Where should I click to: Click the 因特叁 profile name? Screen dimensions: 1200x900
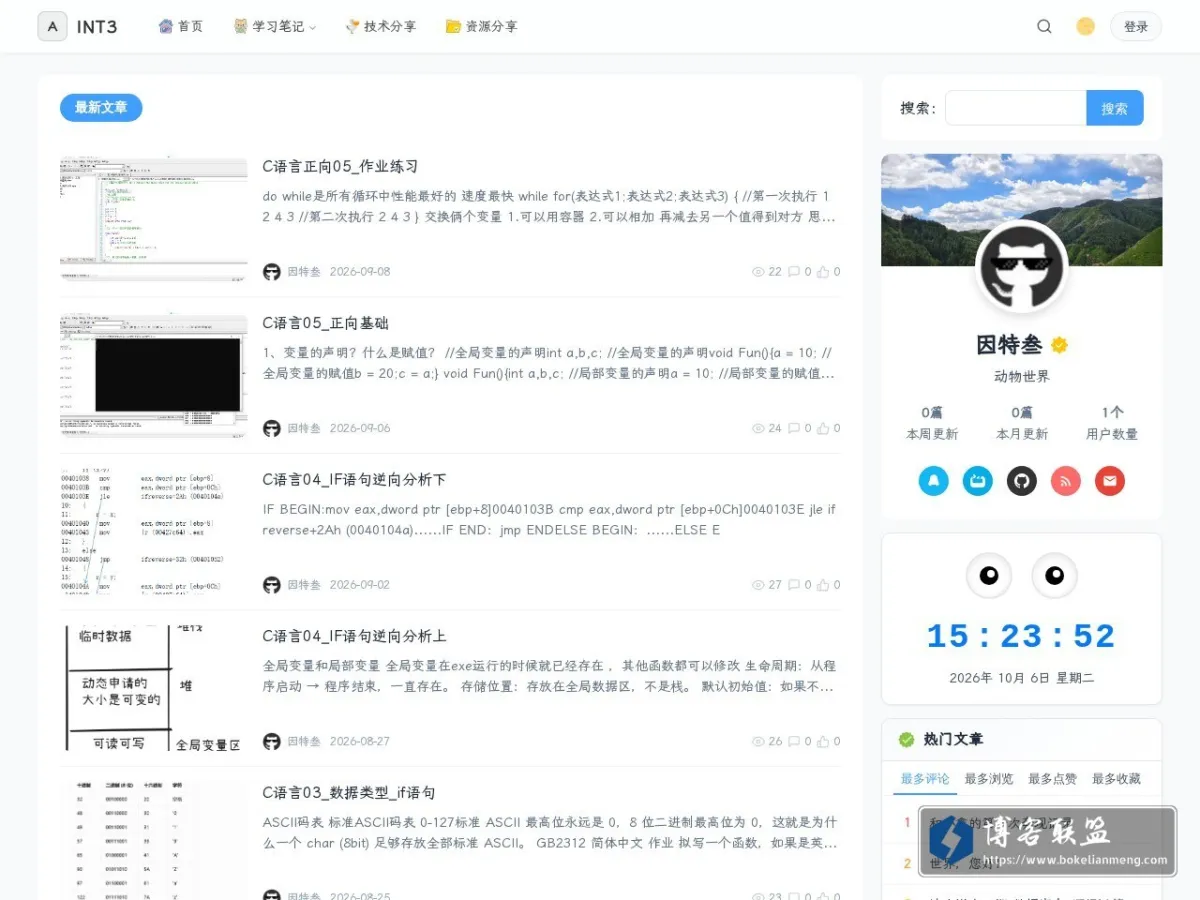pos(1009,345)
